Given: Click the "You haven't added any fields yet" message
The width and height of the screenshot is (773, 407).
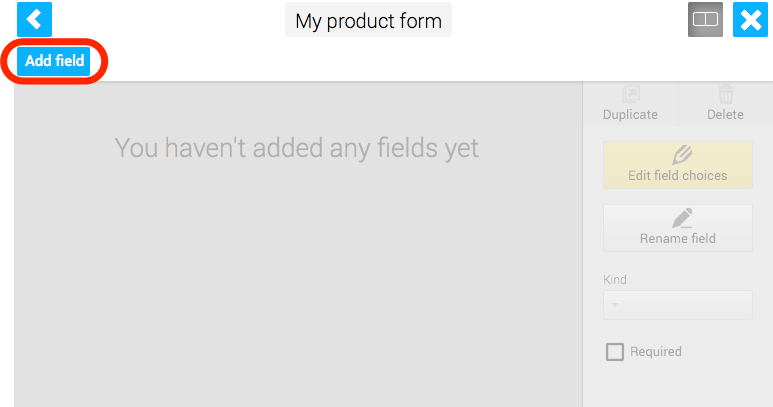Looking at the screenshot, I should click(x=297, y=148).
